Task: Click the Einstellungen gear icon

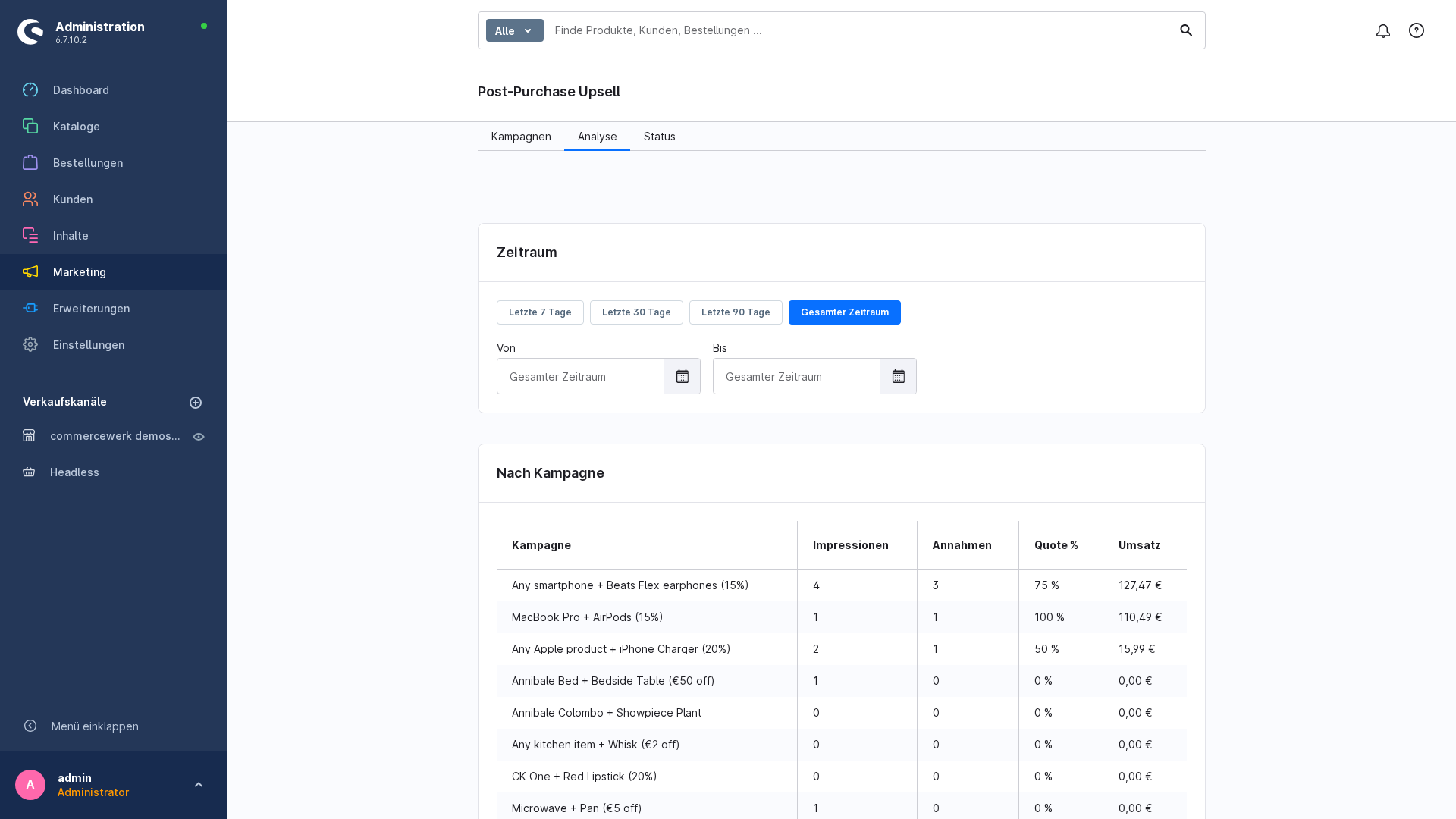Action: pyautogui.click(x=30, y=345)
